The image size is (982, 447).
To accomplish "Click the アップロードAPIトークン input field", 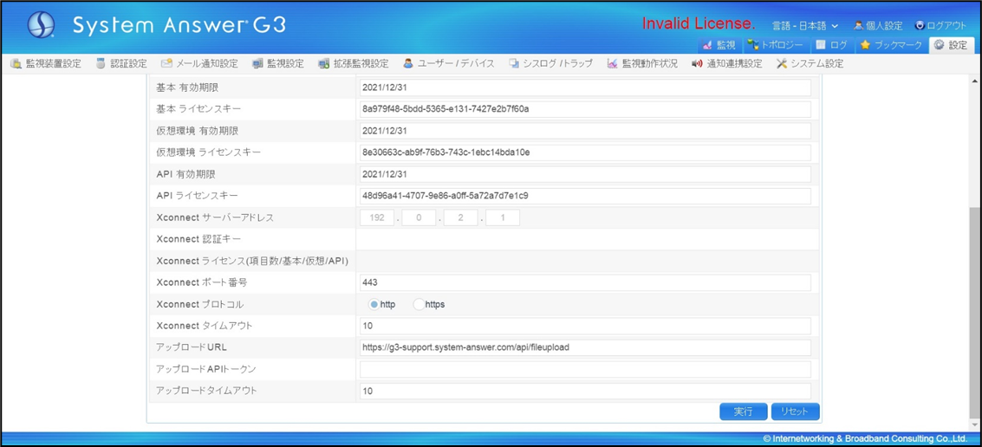I will coord(585,369).
